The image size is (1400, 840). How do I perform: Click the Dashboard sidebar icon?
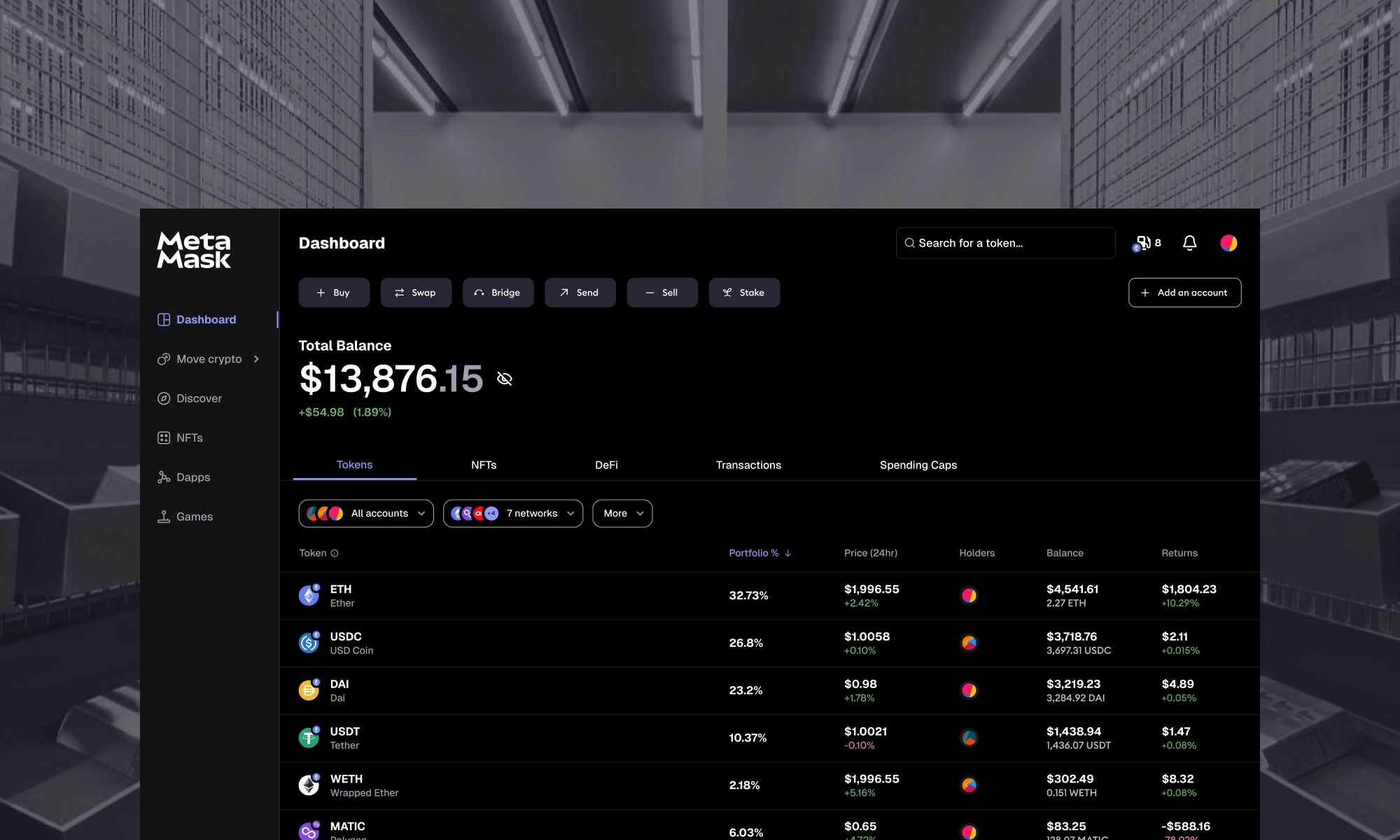[164, 319]
